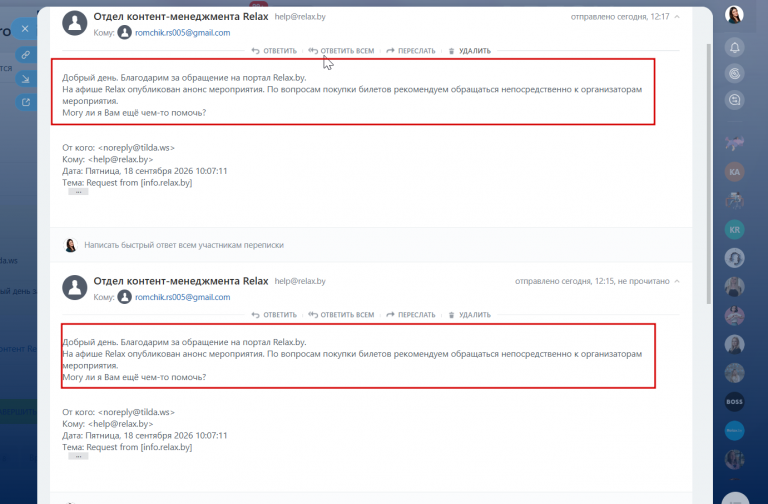Open in new window icon on left edge
Image resolution: width=768 pixels, height=504 pixels.
[25, 102]
